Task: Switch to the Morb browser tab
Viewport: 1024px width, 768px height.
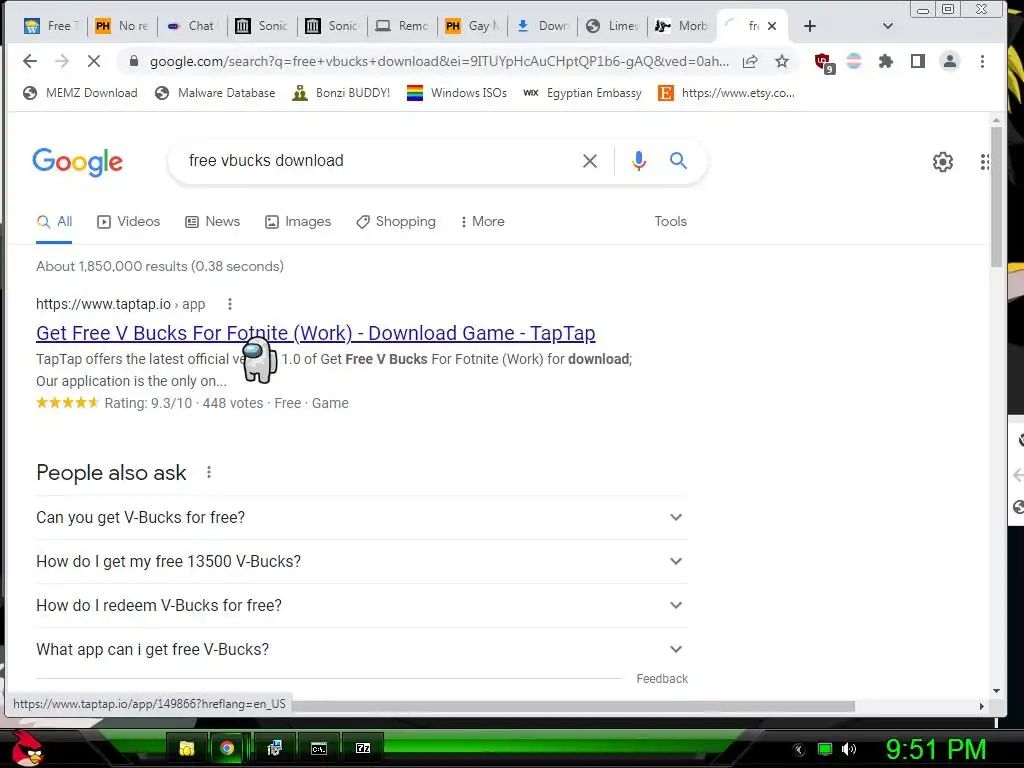Action: 682,26
